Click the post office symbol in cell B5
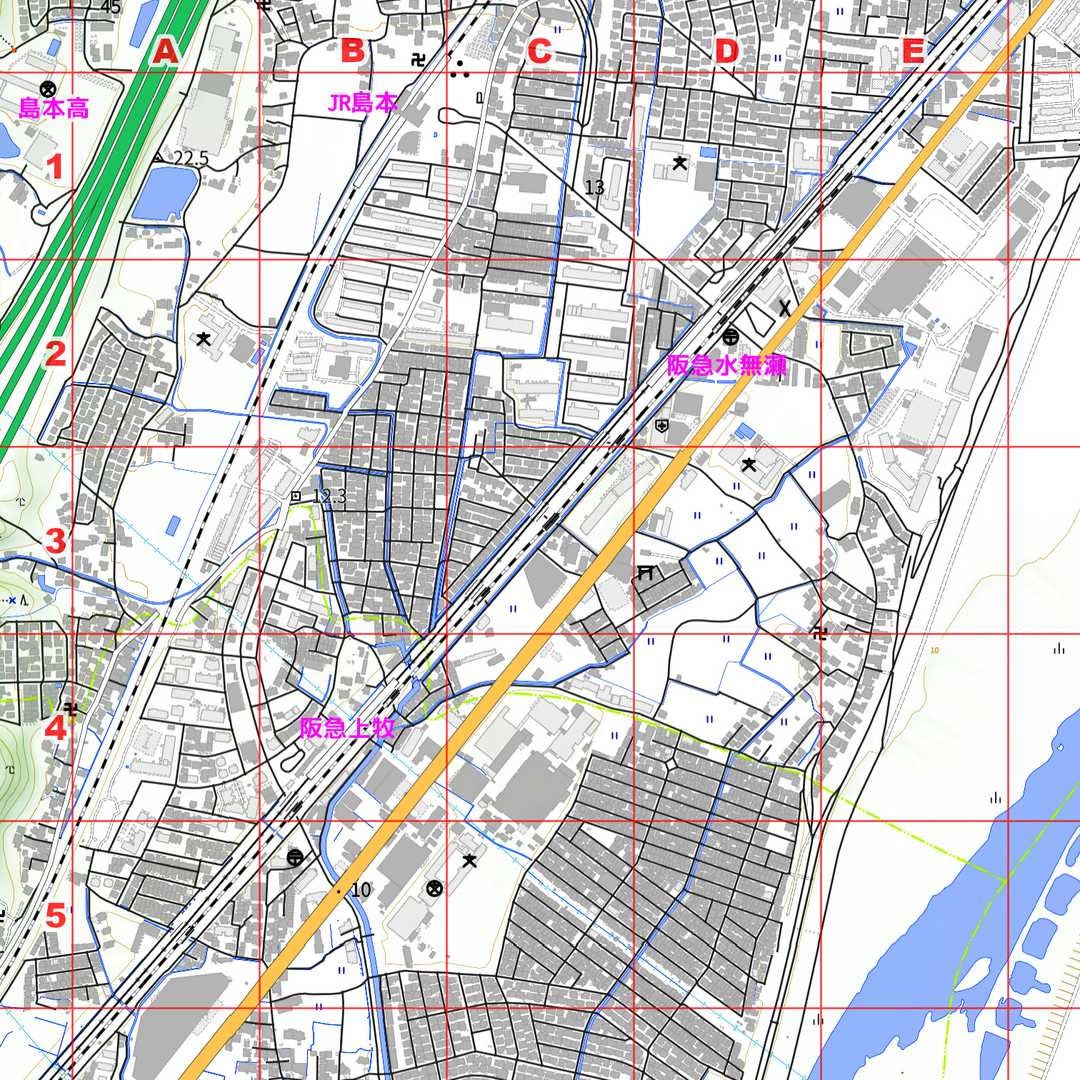This screenshot has height=1080, width=1080. click(295, 857)
